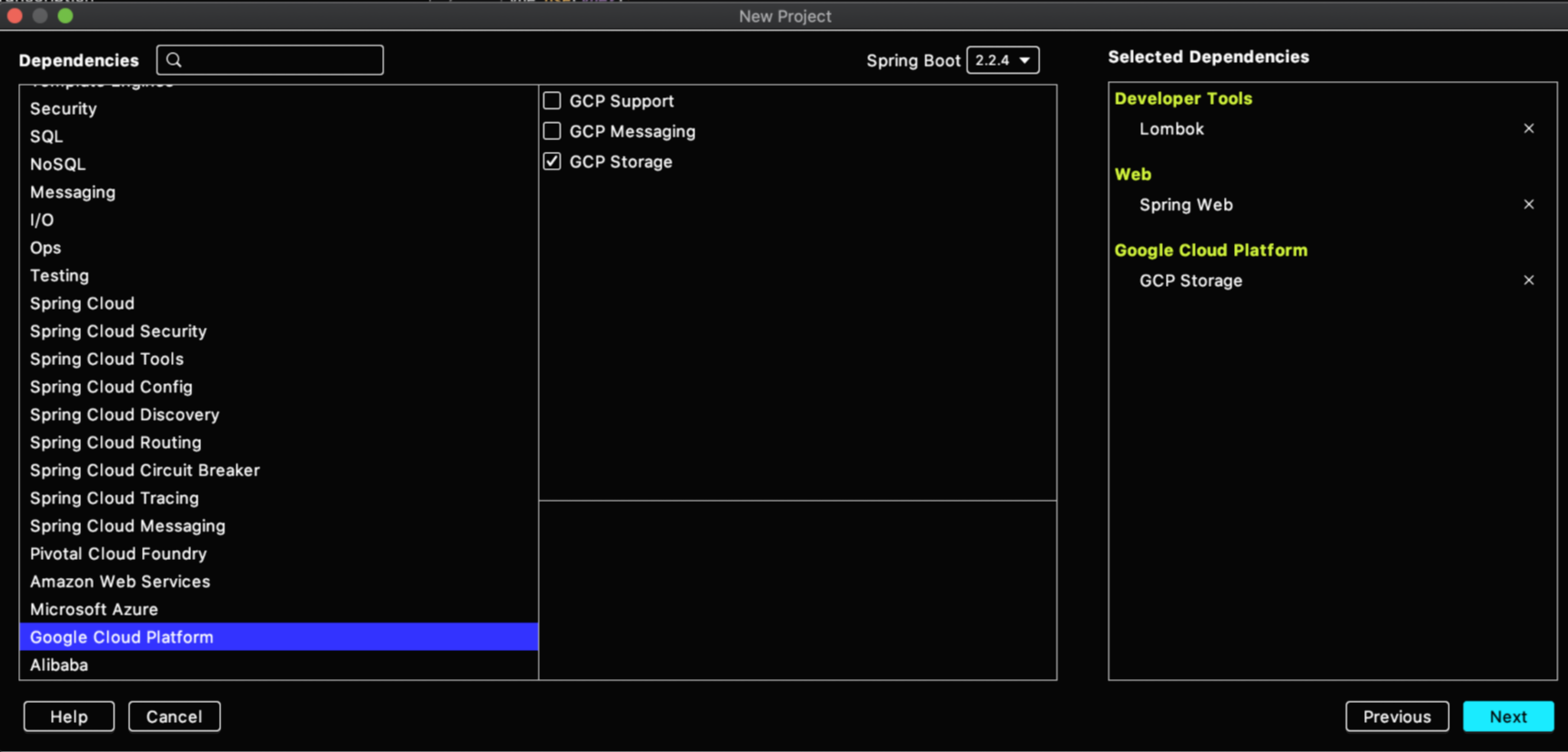Select the Spring Cloud Tools category

(278, 359)
